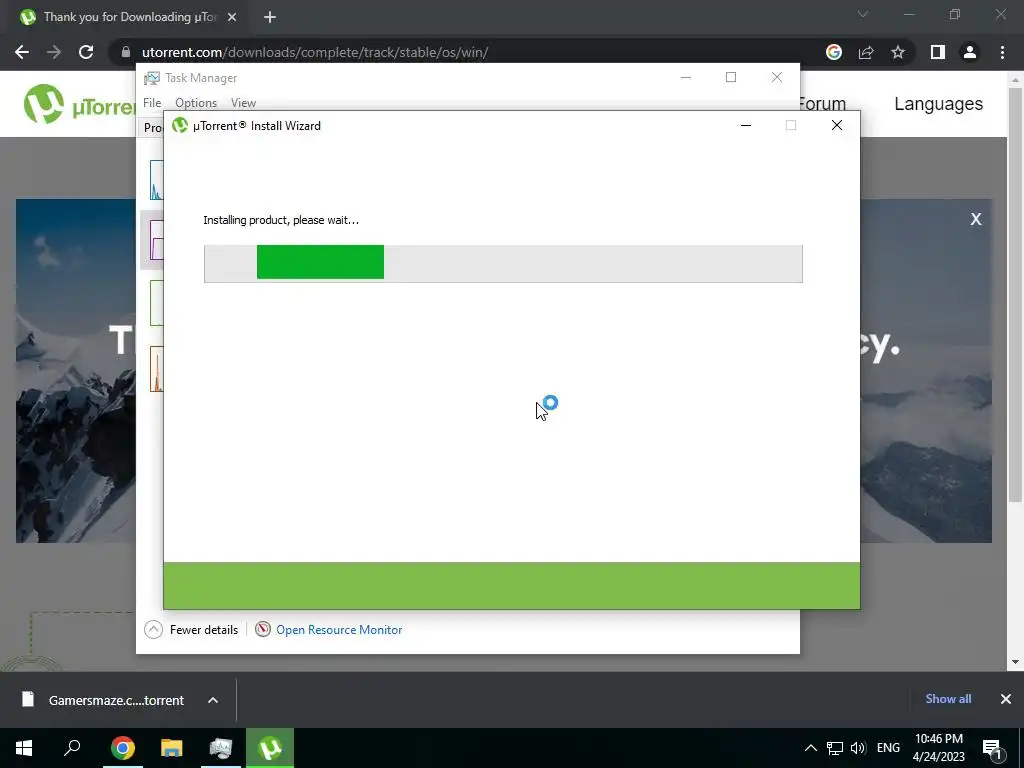The image size is (1024, 768).
Task: Close the µTorrent Install Wizard
Action: tap(837, 125)
